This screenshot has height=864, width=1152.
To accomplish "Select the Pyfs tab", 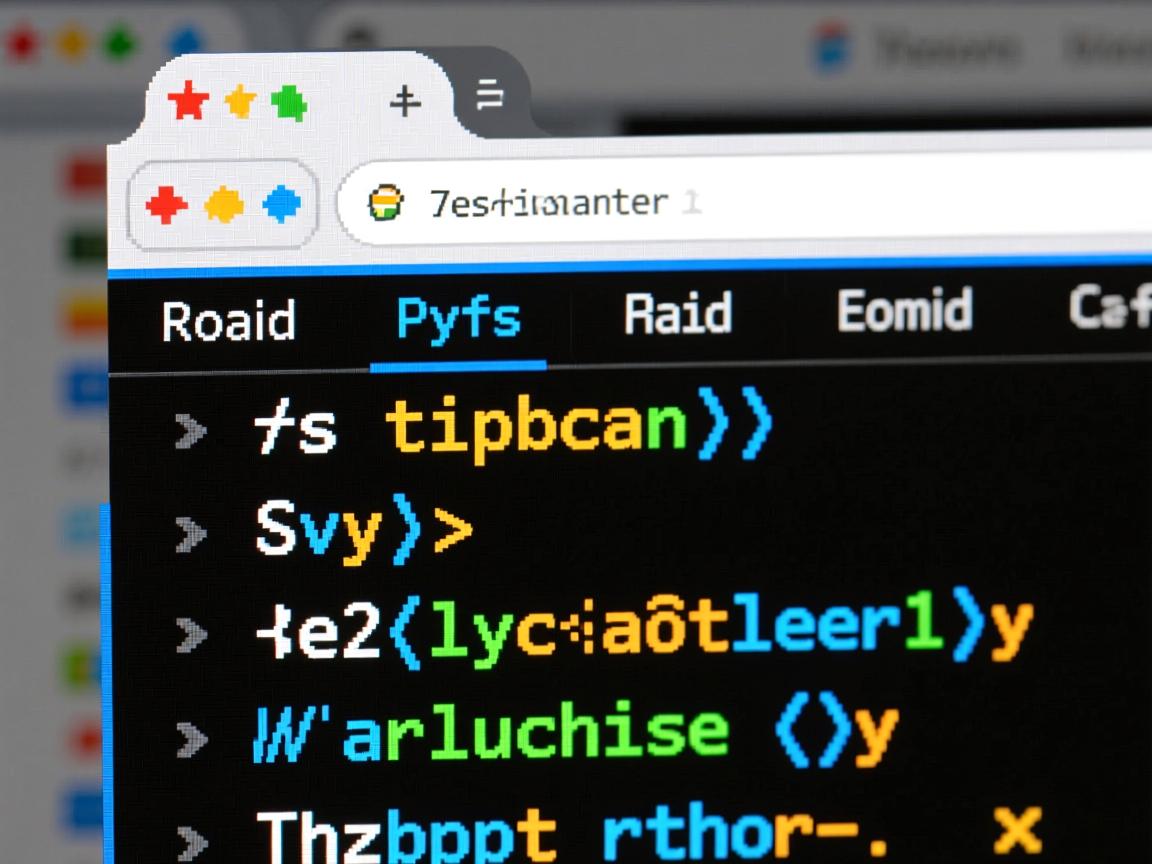I will click(x=458, y=319).
